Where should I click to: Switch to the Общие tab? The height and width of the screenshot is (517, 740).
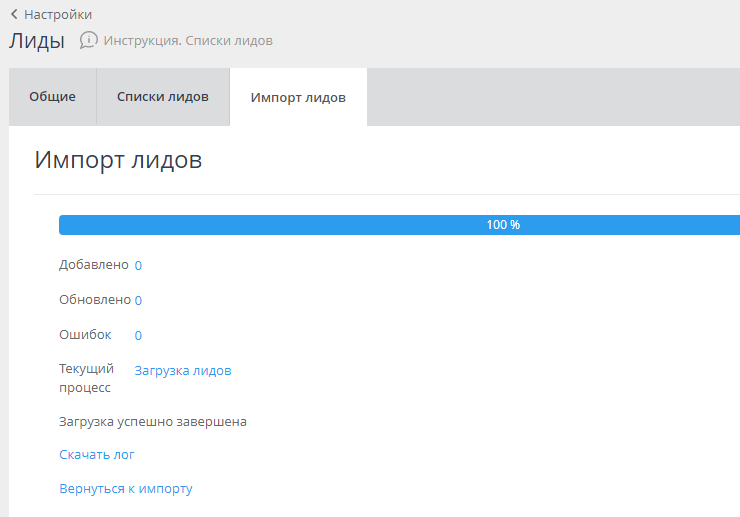52,97
